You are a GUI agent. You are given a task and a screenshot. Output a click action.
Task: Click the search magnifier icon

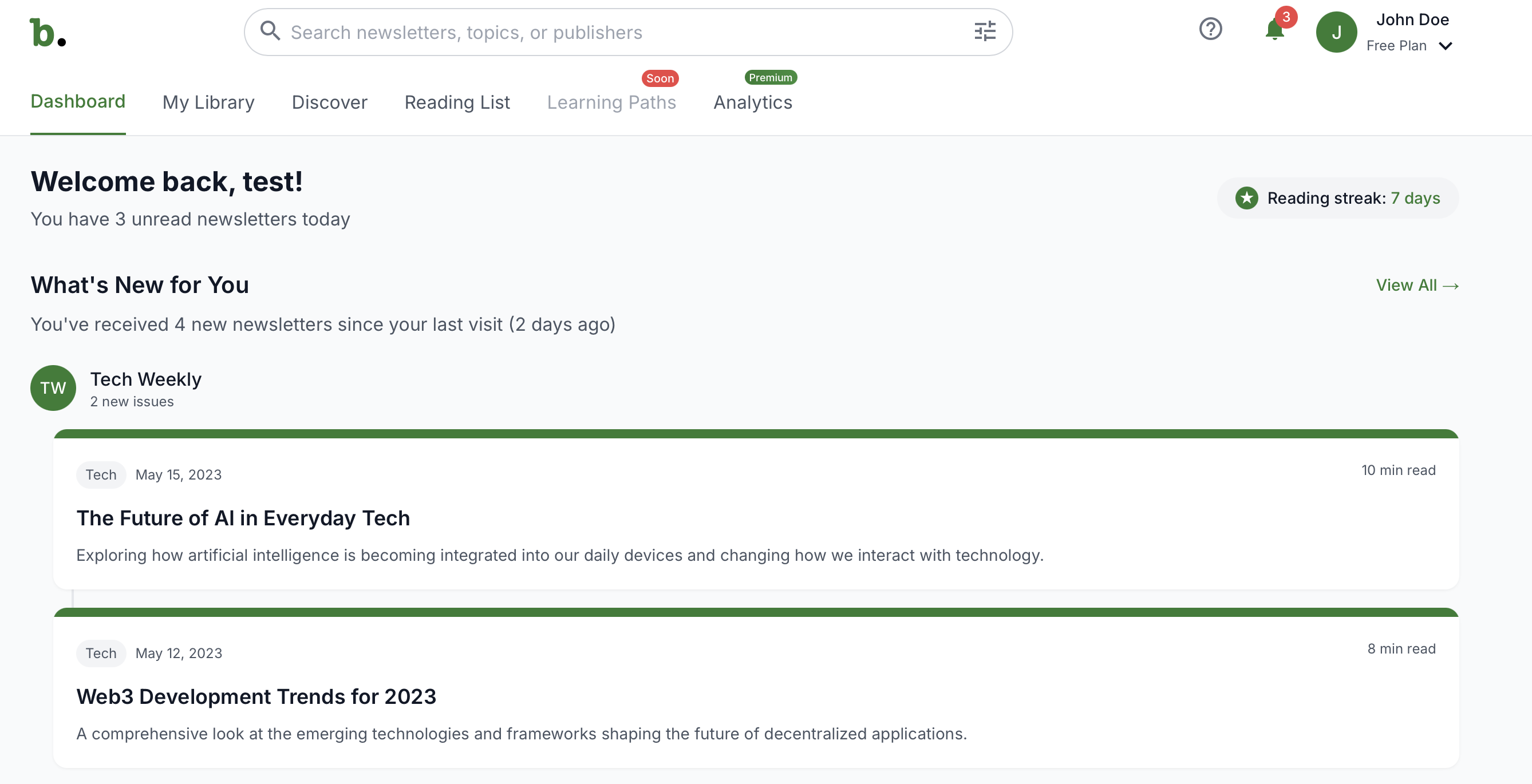(271, 31)
